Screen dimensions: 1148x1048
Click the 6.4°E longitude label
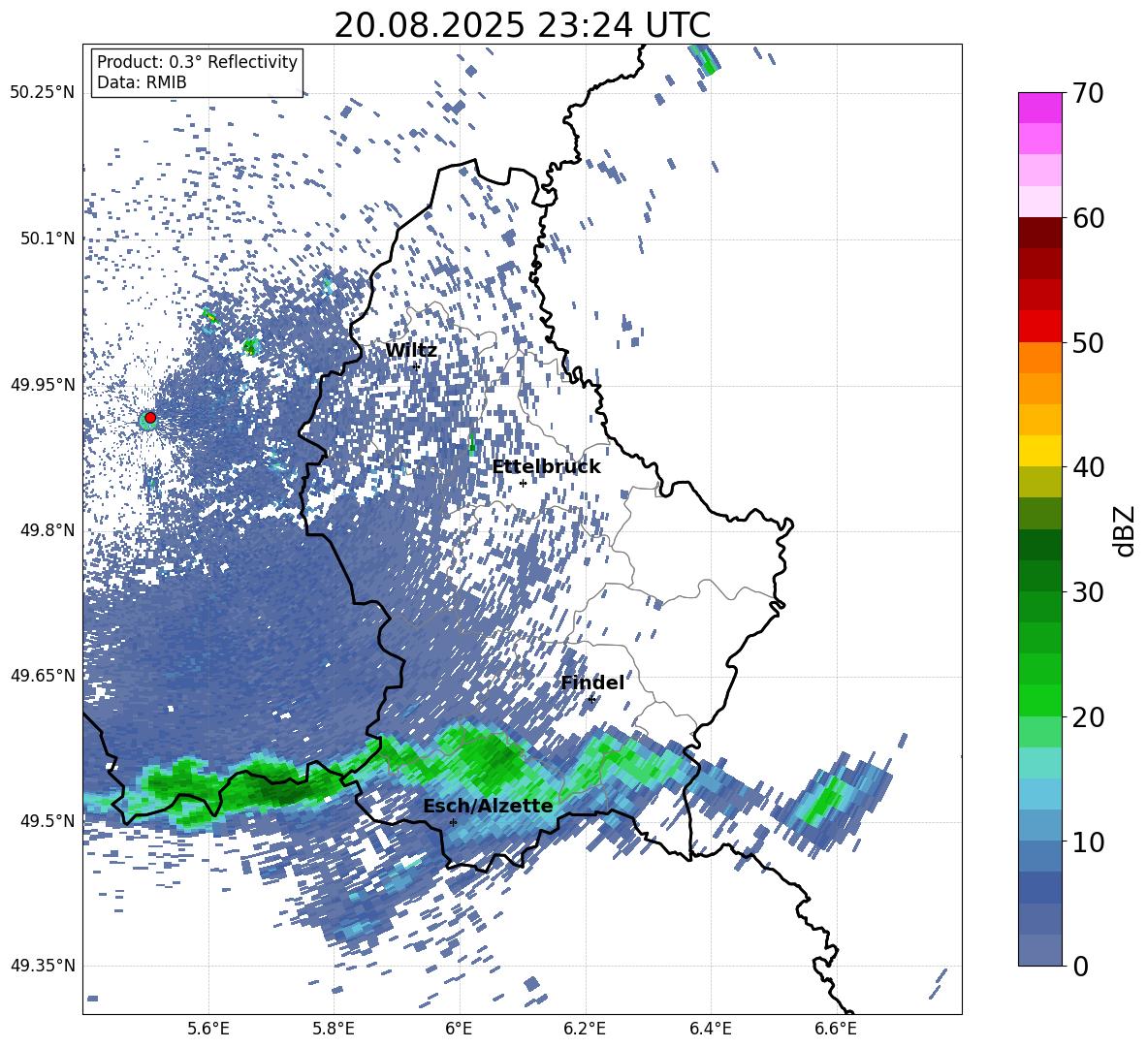point(710,1029)
